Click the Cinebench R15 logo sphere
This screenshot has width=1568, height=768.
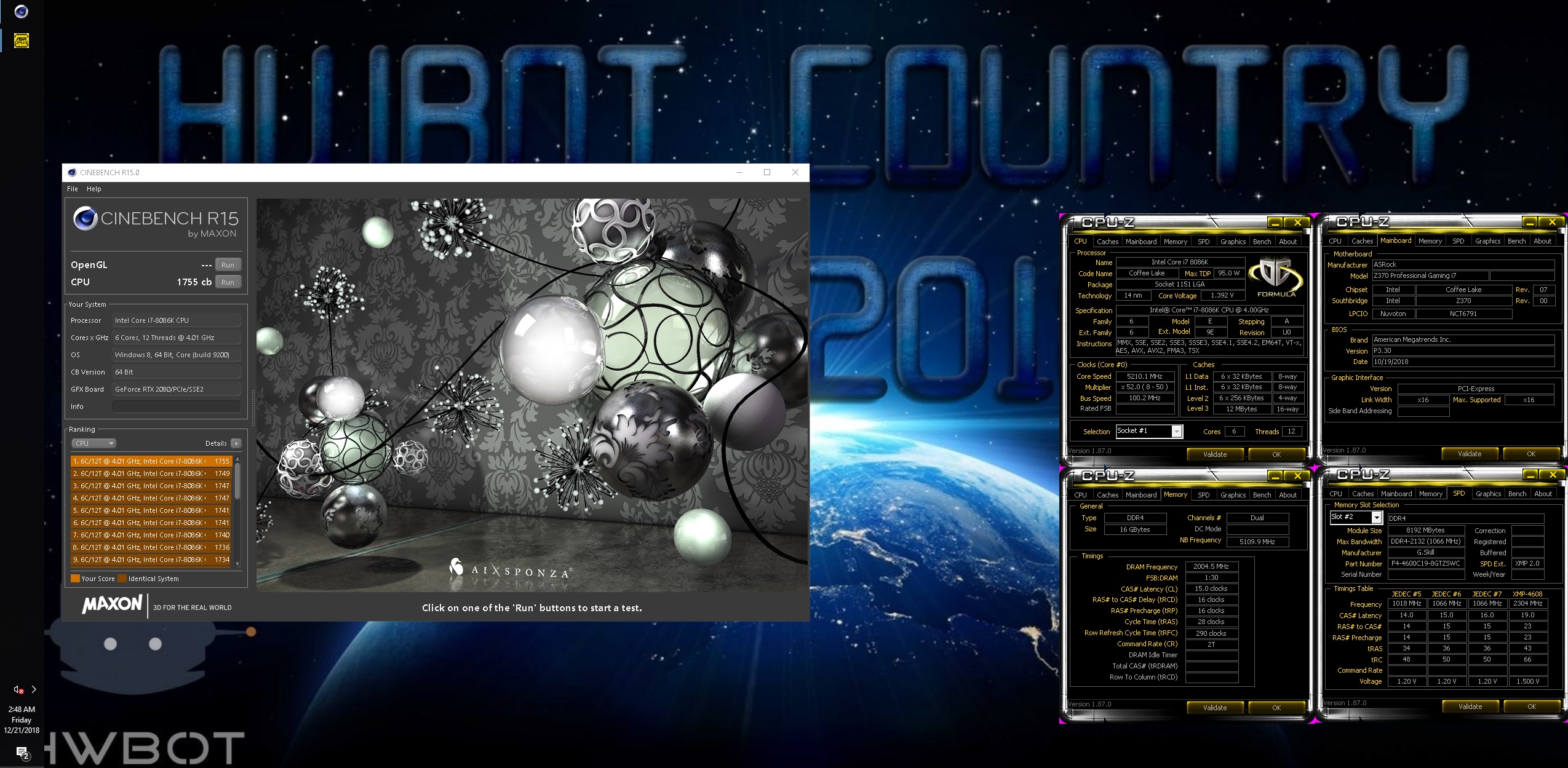[x=85, y=219]
